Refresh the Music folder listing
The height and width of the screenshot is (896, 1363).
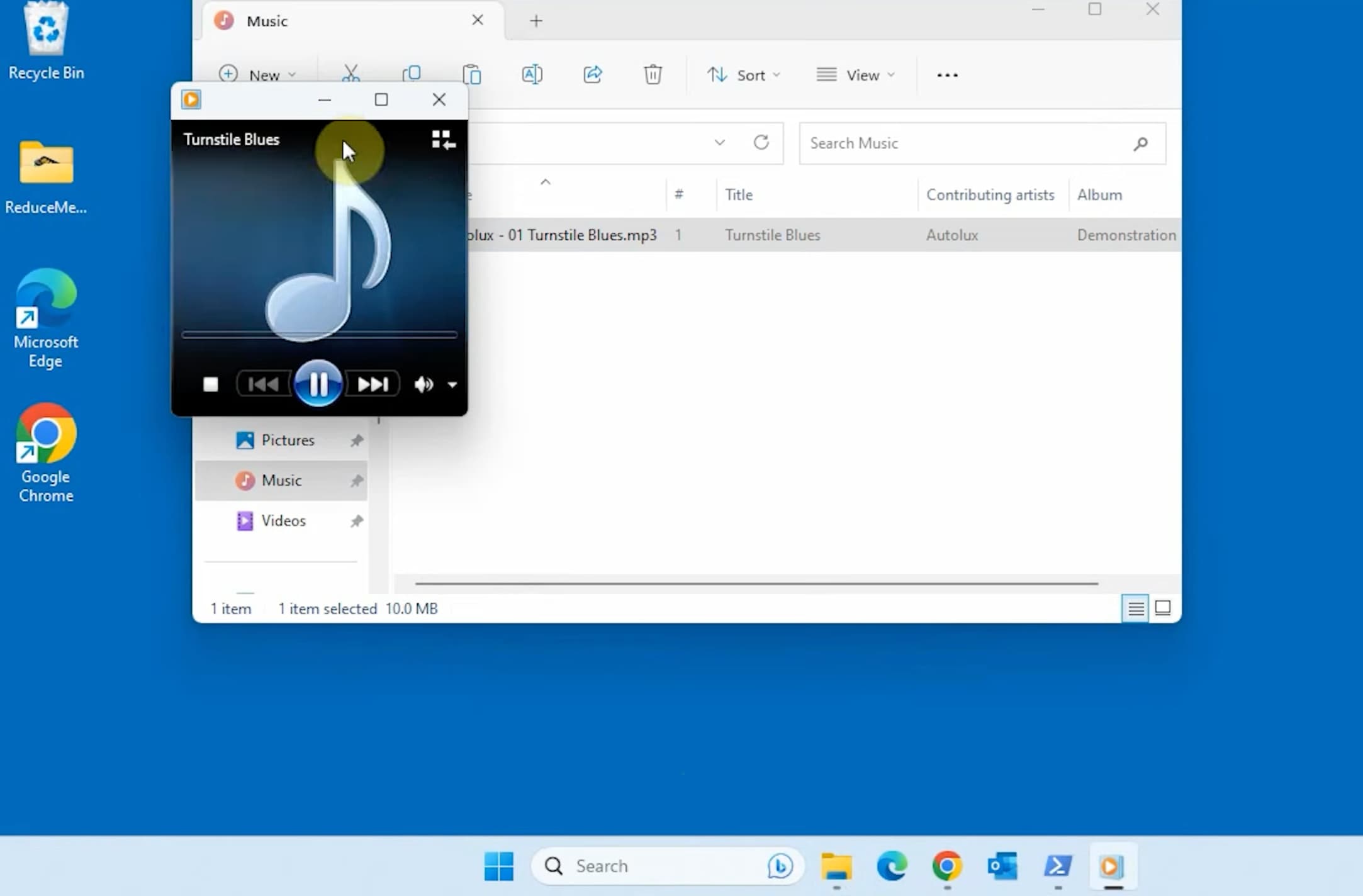click(x=761, y=143)
